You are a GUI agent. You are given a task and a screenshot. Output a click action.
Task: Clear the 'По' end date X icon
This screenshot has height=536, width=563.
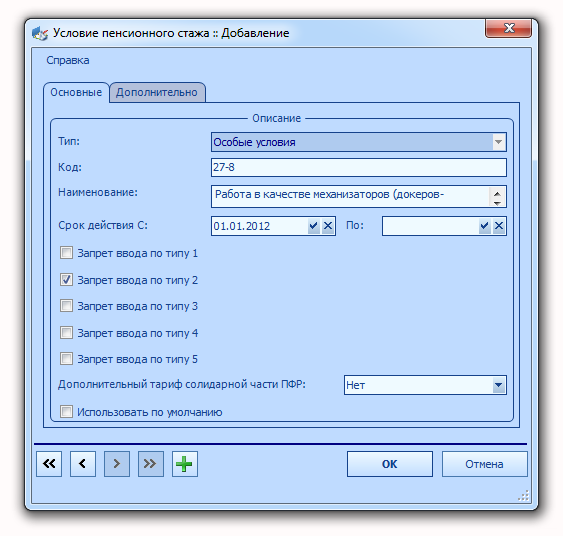click(499, 226)
